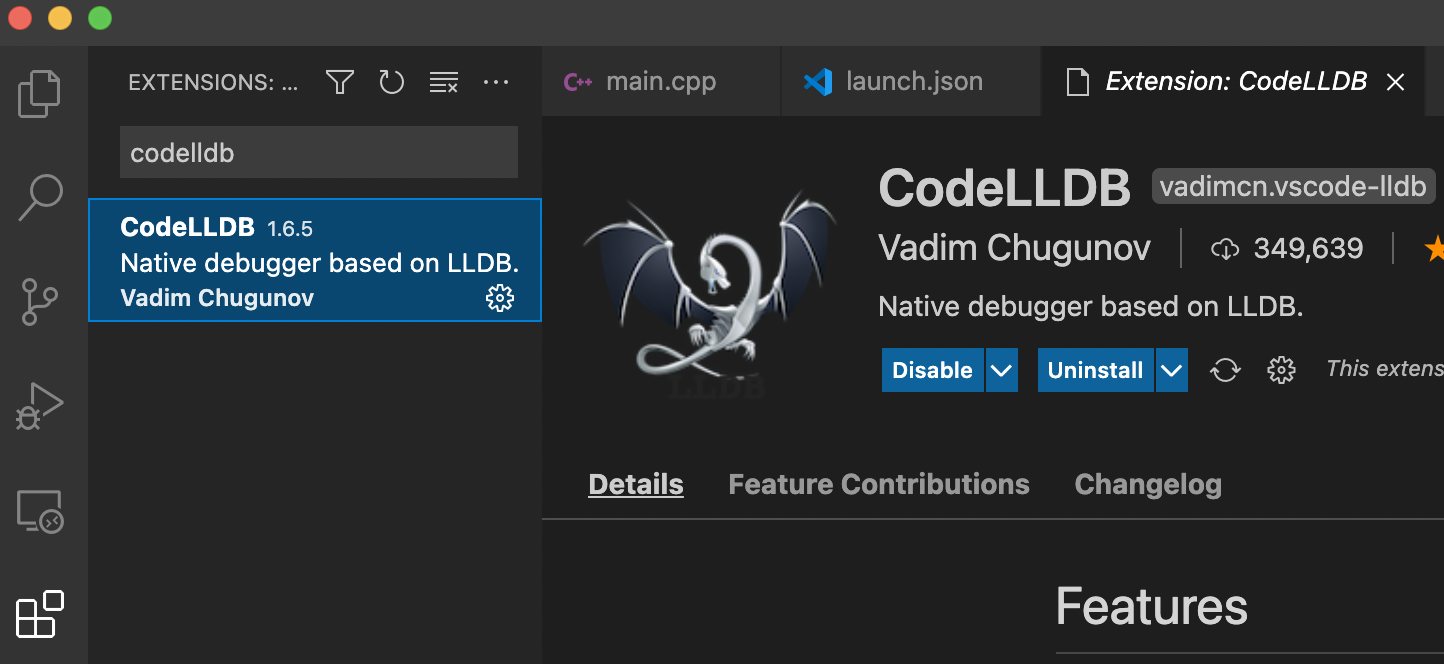Switch to the main.cpp tab
Image resolution: width=1444 pixels, height=664 pixels.
pos(661,81)
